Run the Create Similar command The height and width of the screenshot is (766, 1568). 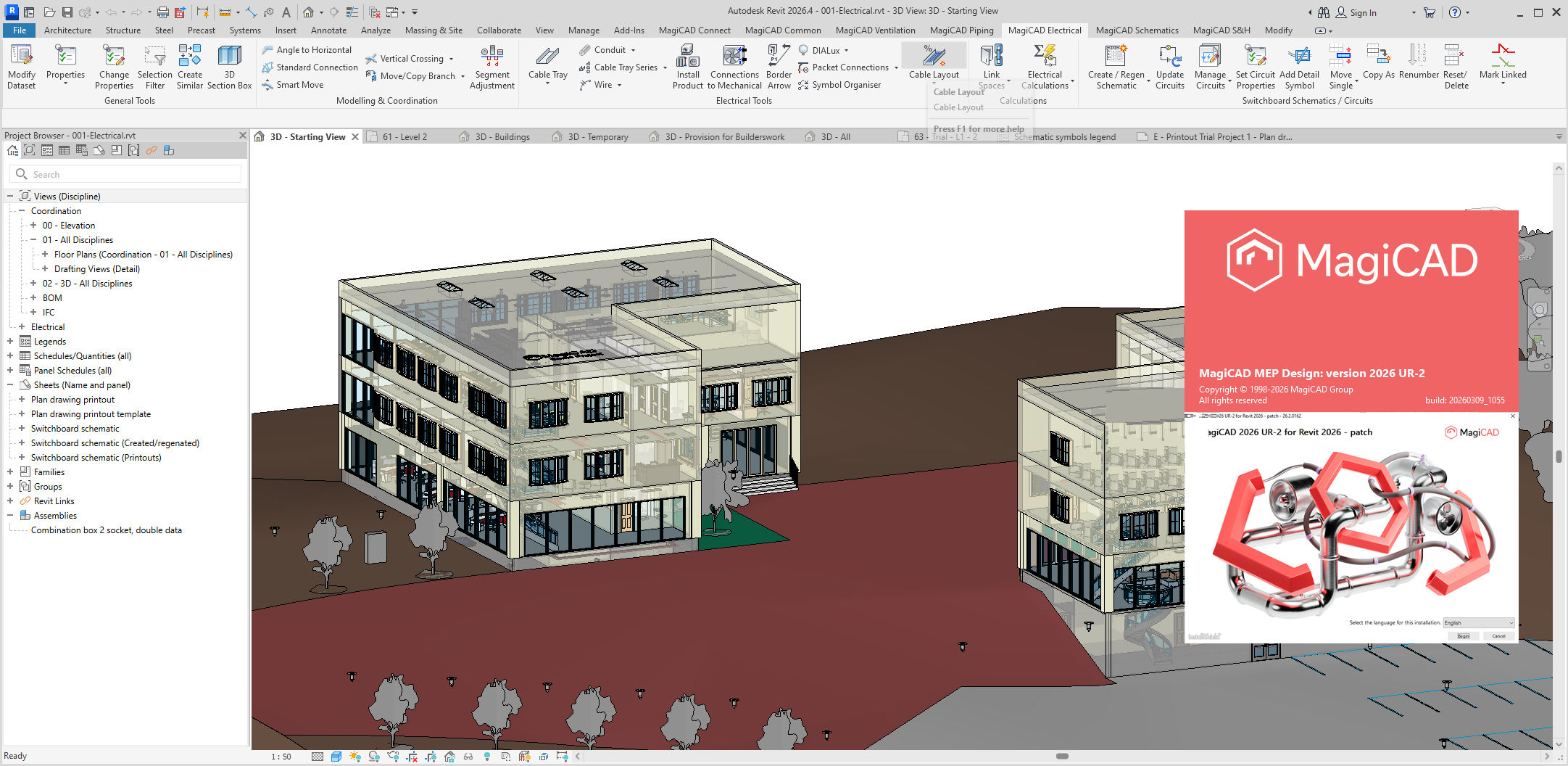pos(190,66)
